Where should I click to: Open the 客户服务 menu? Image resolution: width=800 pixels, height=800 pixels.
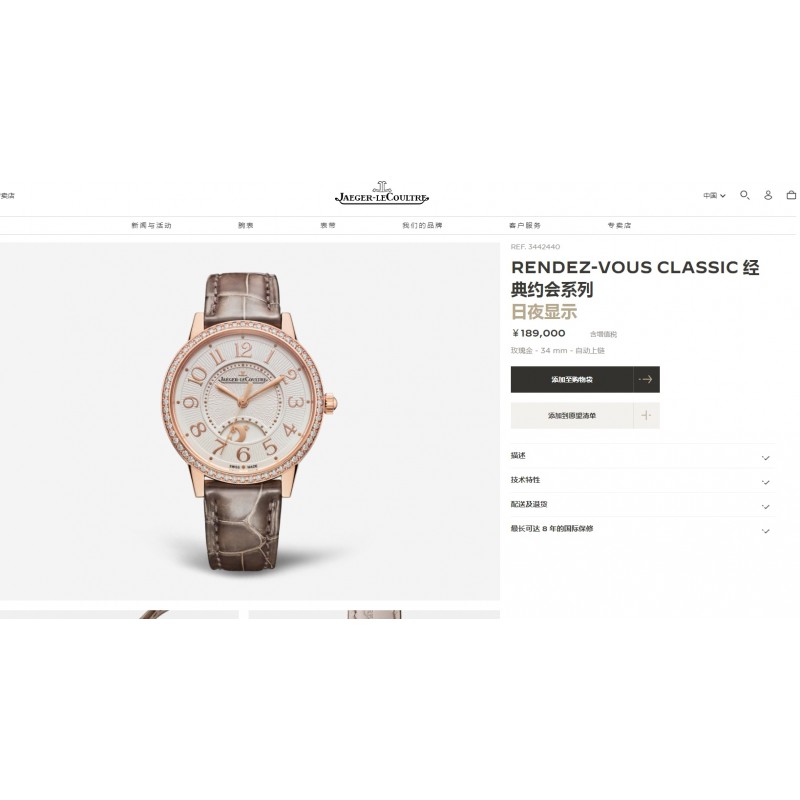(525, 226)
